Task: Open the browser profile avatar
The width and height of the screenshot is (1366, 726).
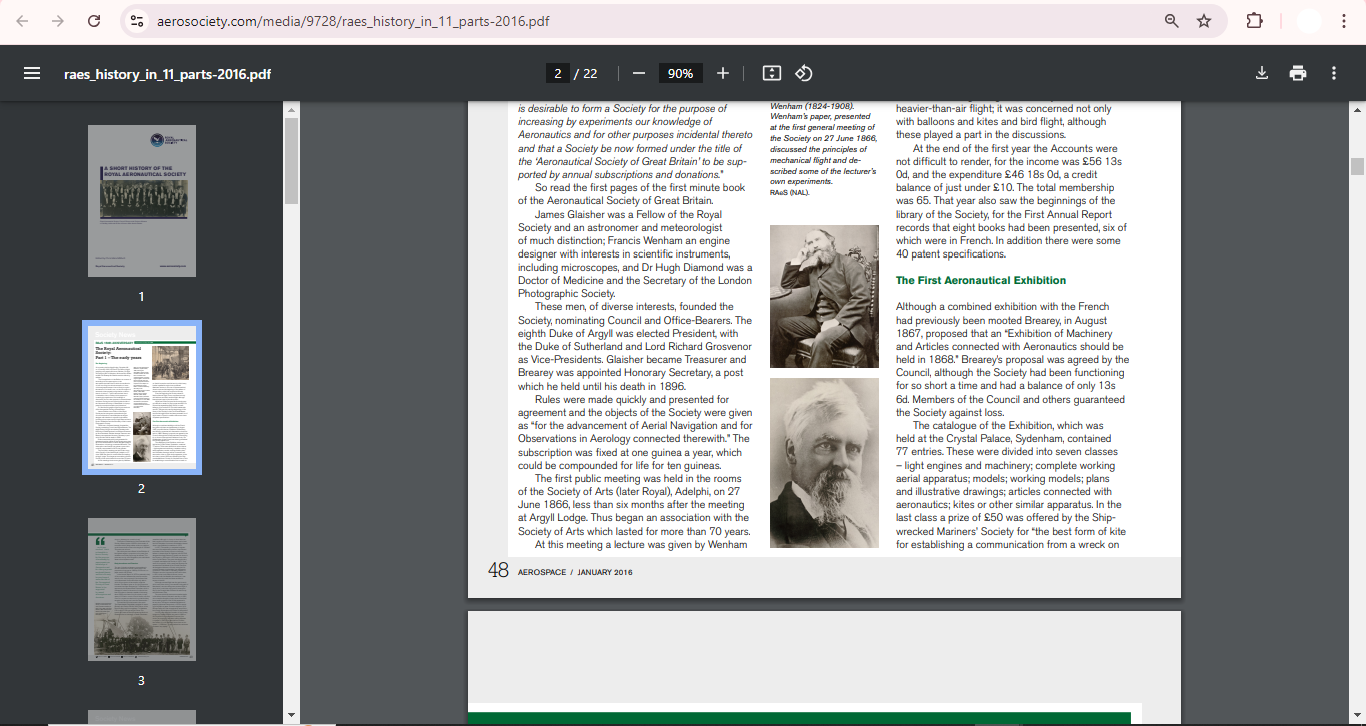Action: point(1308,21)
